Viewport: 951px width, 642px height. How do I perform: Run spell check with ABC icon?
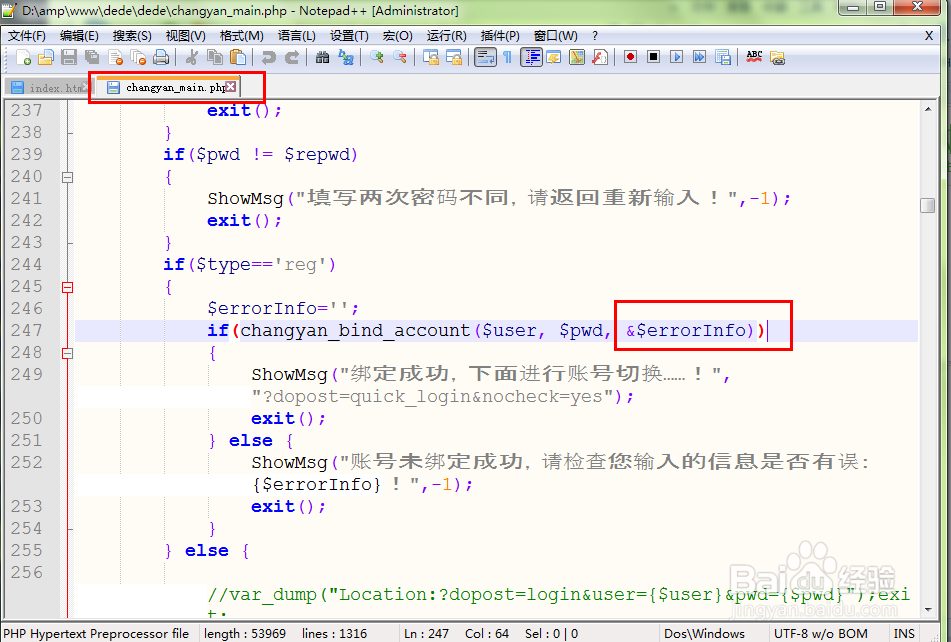[754, 58]
